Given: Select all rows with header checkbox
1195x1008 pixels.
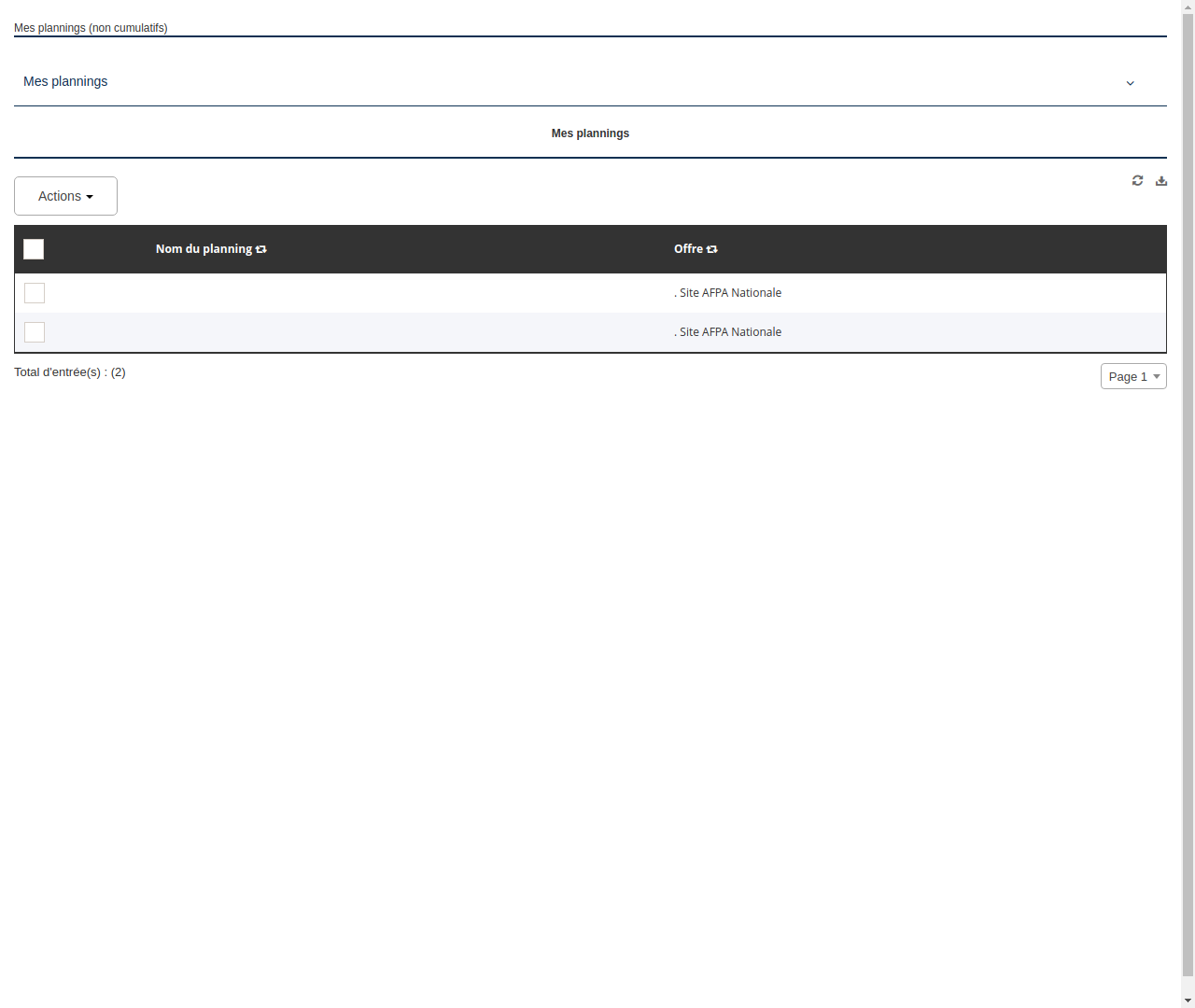Looking at the screenshot, I should [x=34, y=249].
